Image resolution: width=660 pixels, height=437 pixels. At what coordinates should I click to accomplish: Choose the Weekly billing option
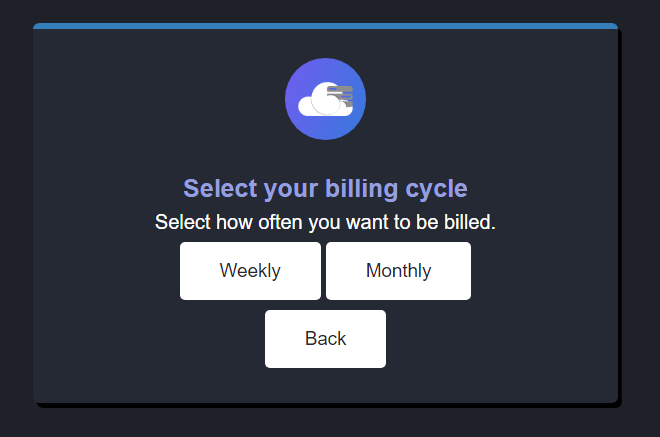[250, 271]
